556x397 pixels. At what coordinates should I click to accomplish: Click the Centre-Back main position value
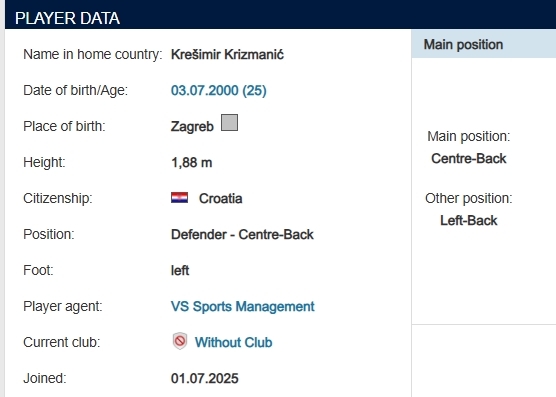469,159
